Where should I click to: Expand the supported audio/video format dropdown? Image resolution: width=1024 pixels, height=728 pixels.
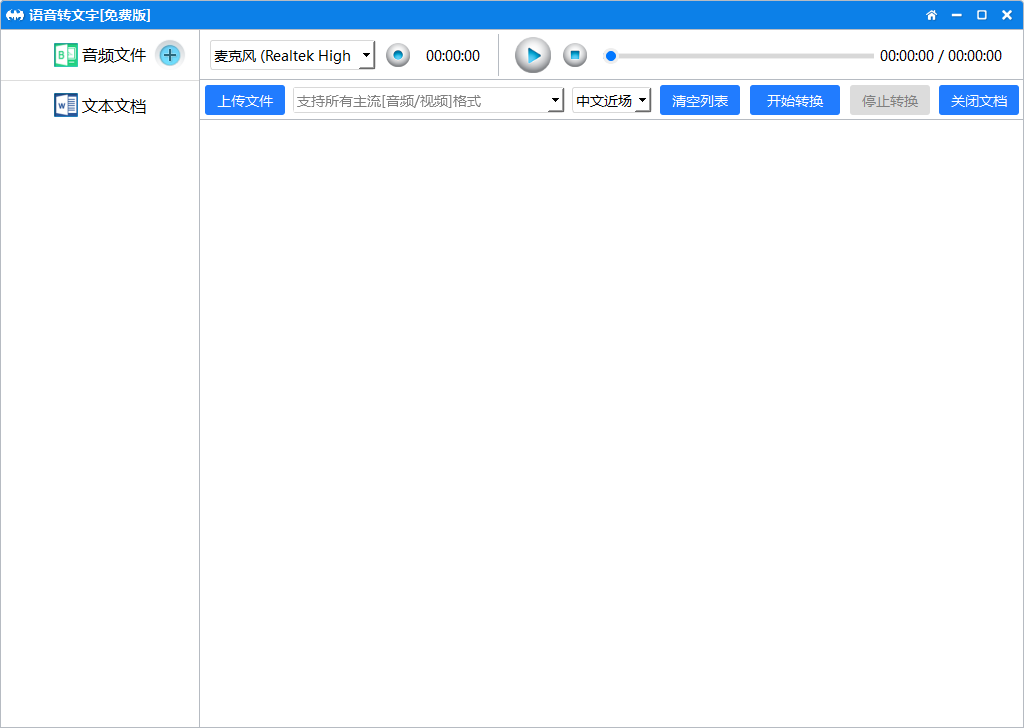click(x=556, y=101)
